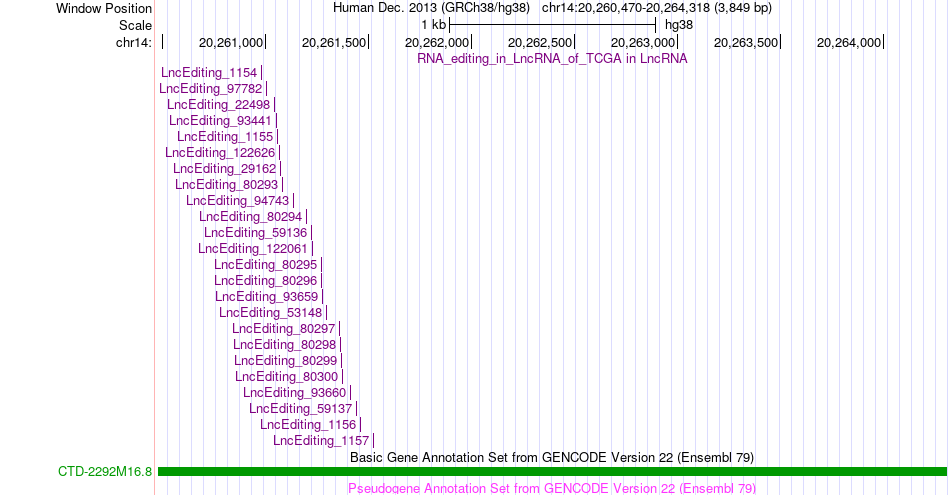Click the chr14:20,260,470-20,264,318 coordinates text

(x=657, y=8)
